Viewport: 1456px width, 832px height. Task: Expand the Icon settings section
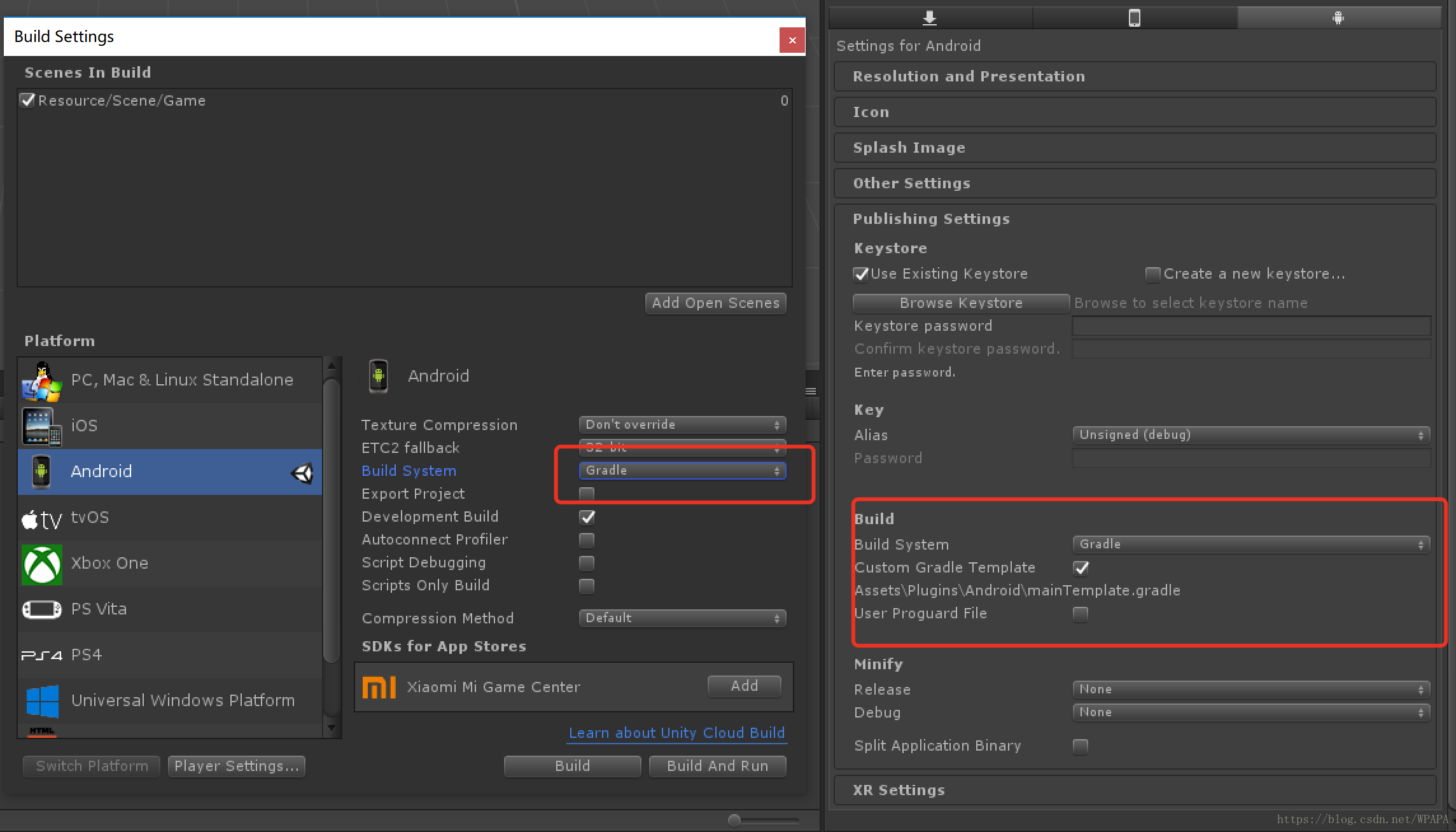click(x=1135, y=112)
